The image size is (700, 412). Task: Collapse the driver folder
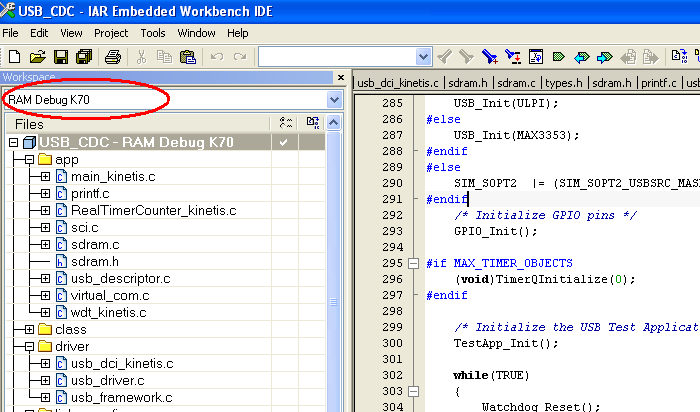(29, 346)
